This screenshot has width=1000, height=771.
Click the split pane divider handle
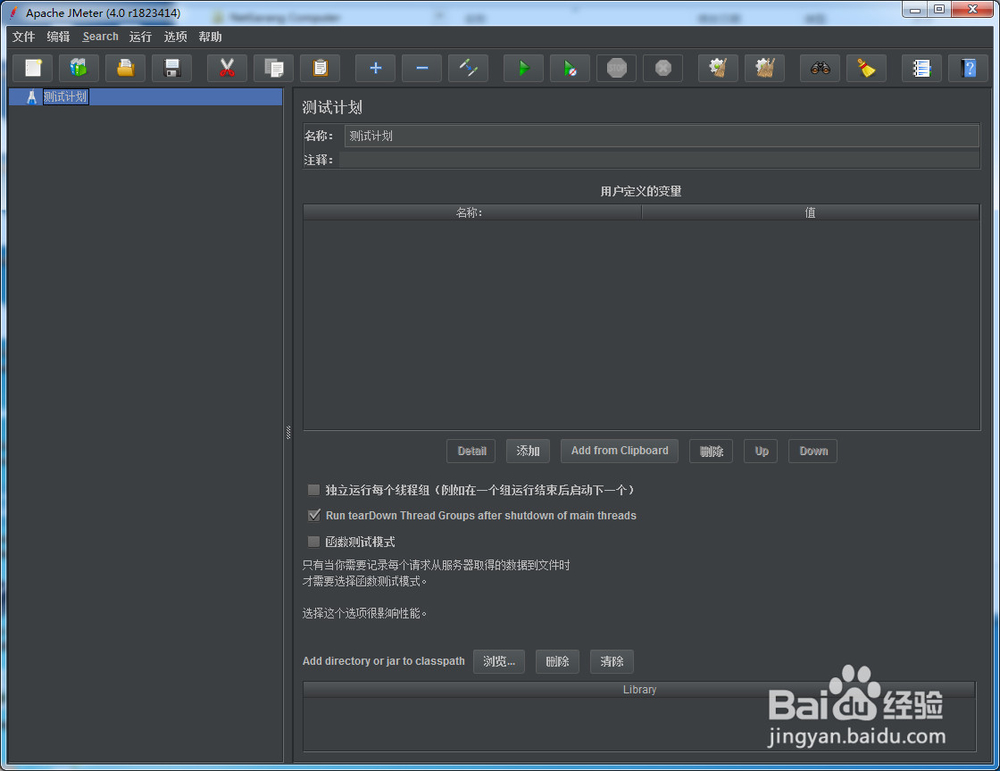[x=288, y=432]
